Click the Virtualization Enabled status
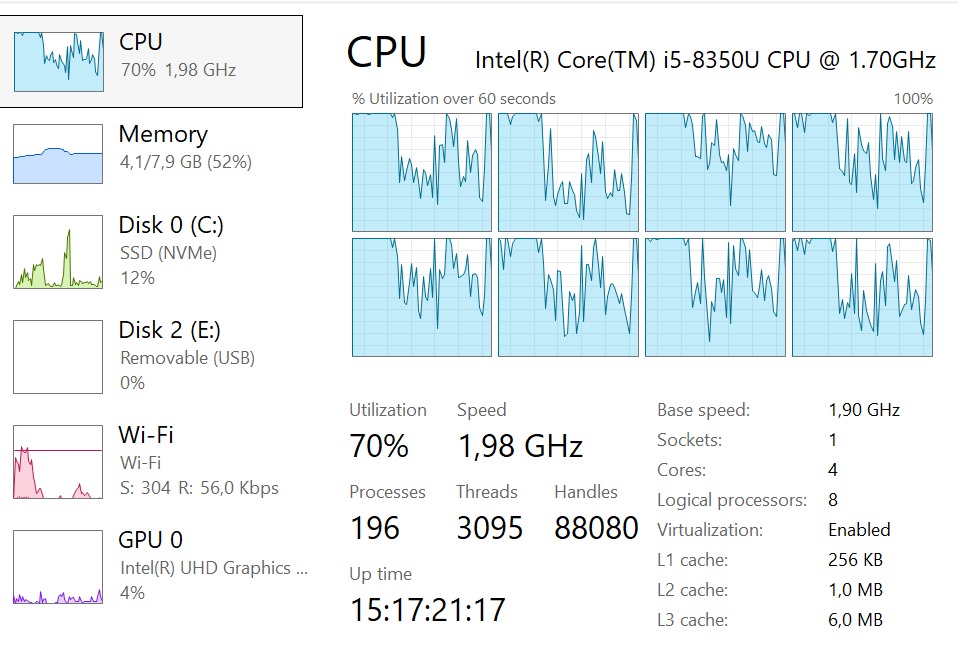 click(x=859, y=530)
